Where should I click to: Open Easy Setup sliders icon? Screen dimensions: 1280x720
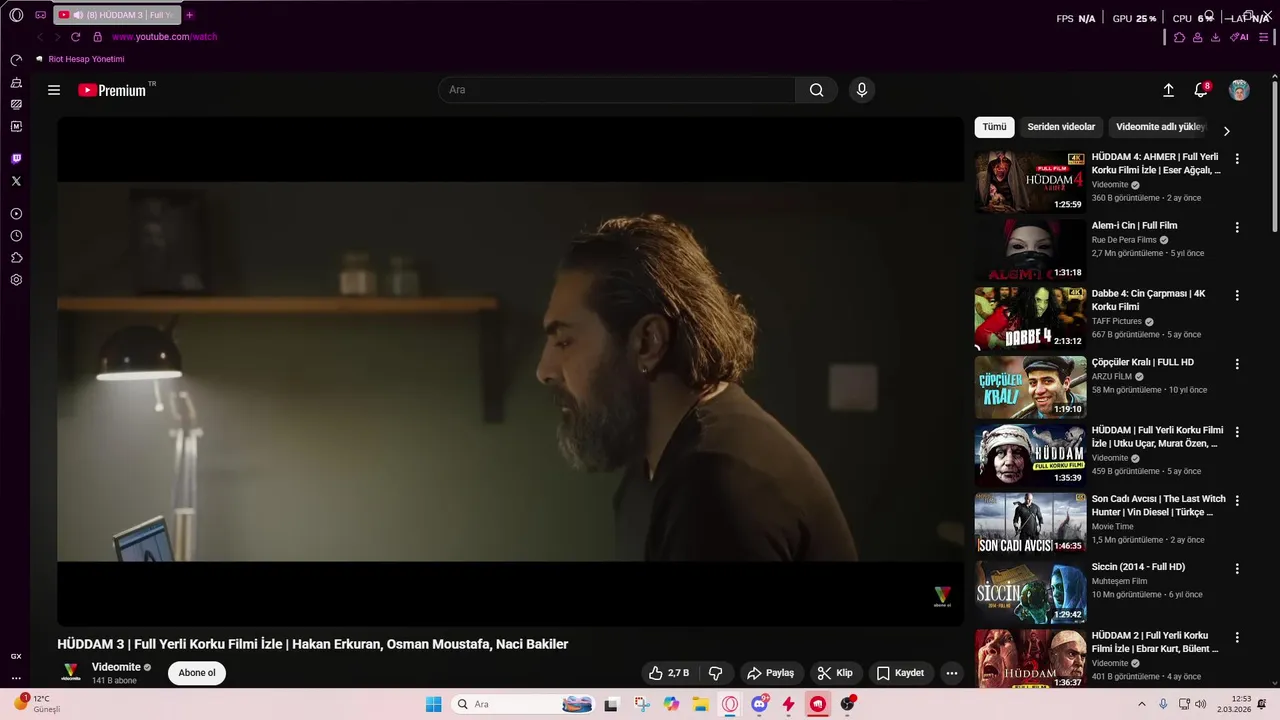tap(1263, 37)
